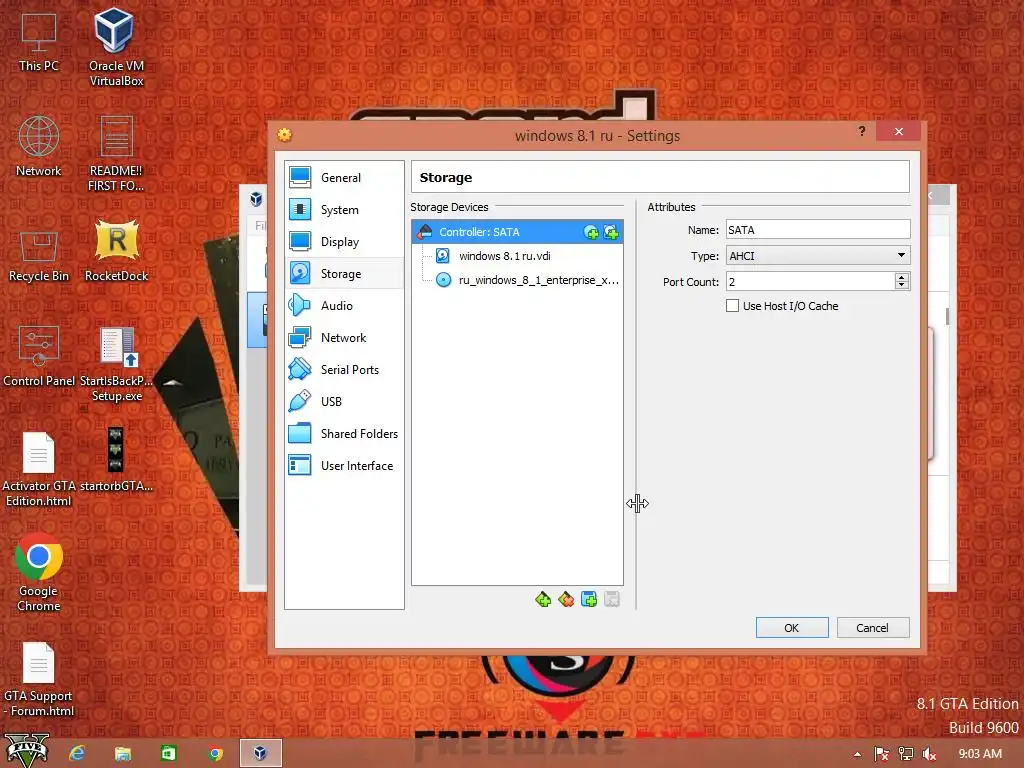1024x768 pixels.
Task: Switch to User Interface settings
Action: pyautogui.click(x=344, y=466)
